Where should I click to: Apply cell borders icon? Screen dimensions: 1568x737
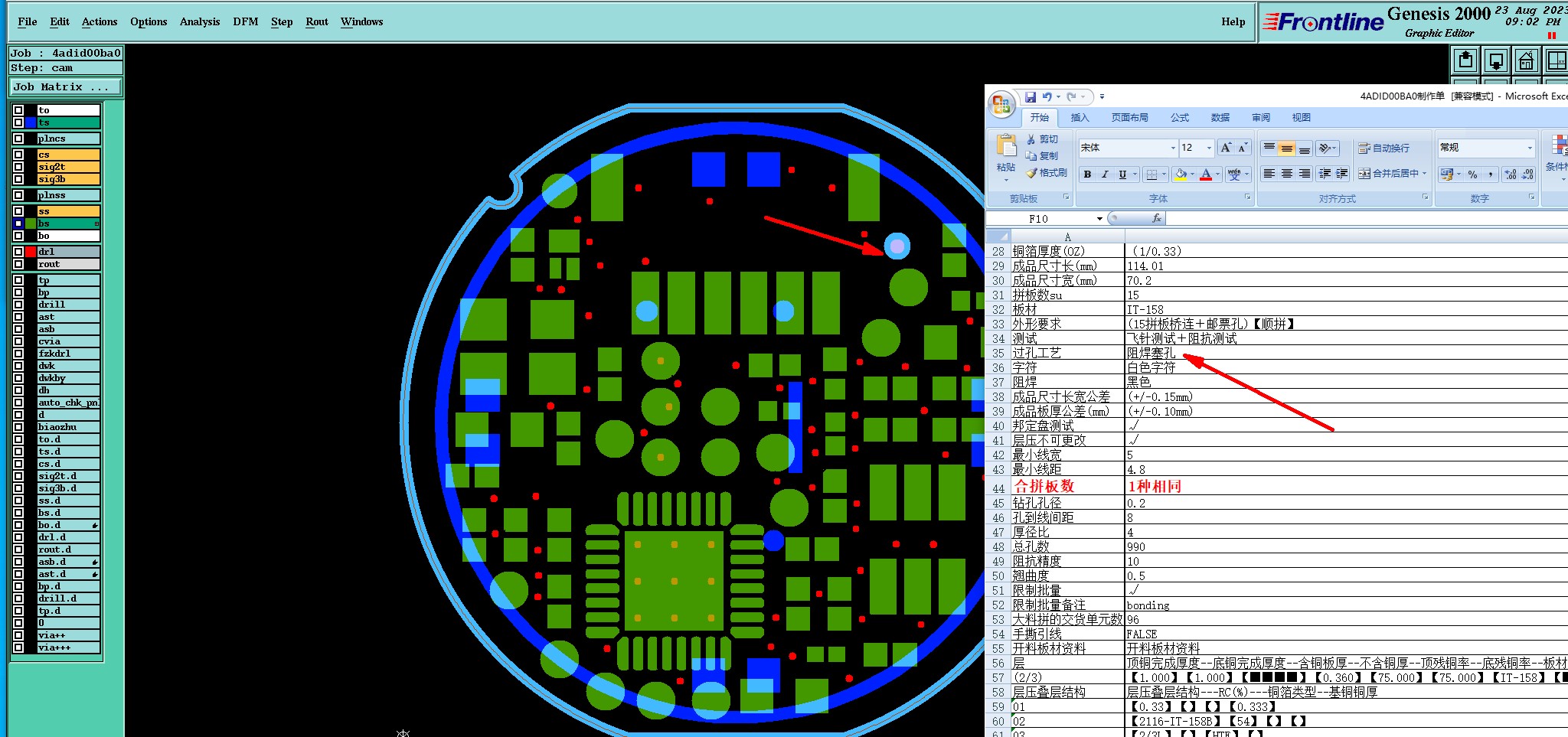1151,174
